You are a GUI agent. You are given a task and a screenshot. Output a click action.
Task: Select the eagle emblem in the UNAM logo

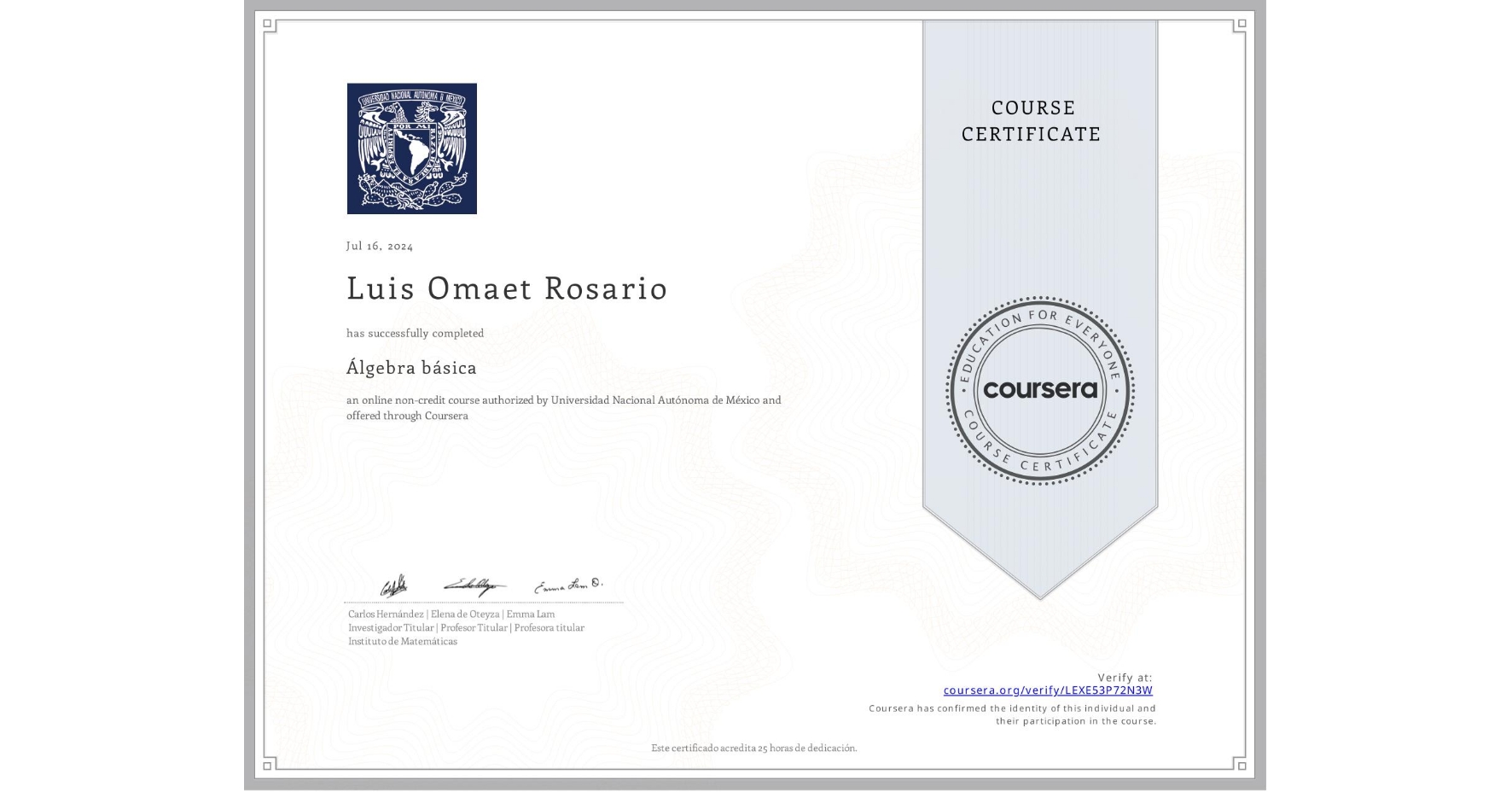pos(412,137)
